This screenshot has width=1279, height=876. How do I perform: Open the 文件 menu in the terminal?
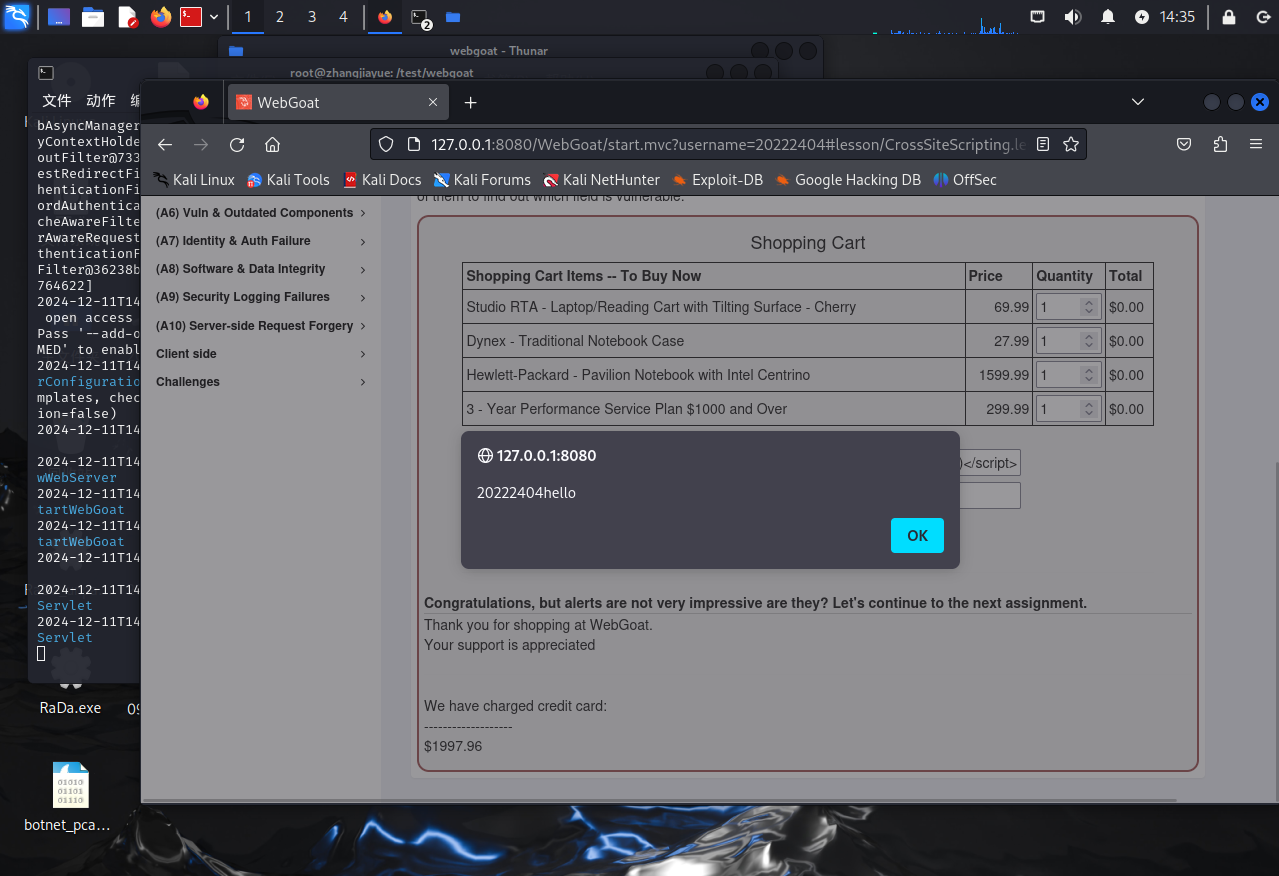57,101
